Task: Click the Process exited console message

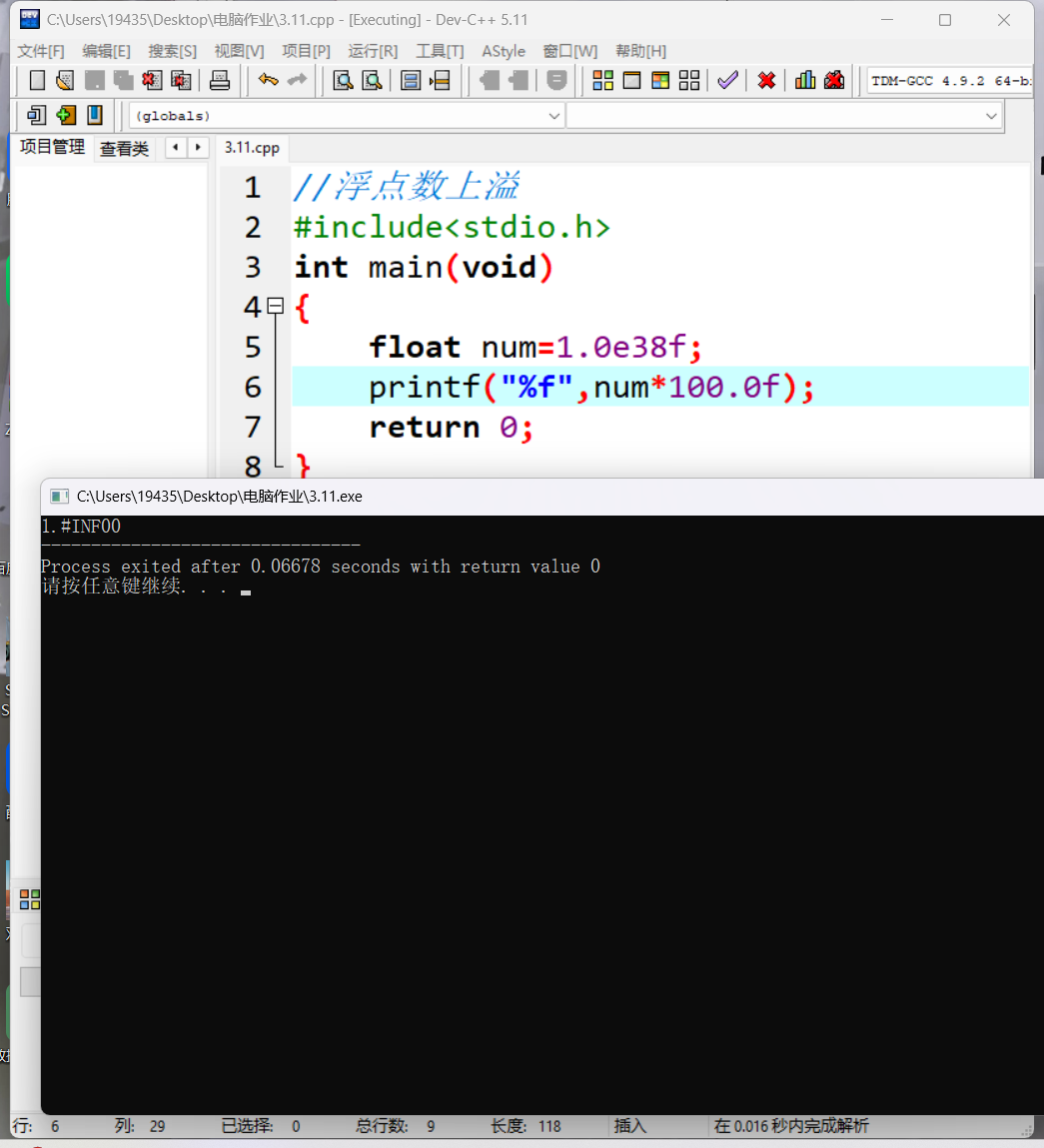Action: 321,567
